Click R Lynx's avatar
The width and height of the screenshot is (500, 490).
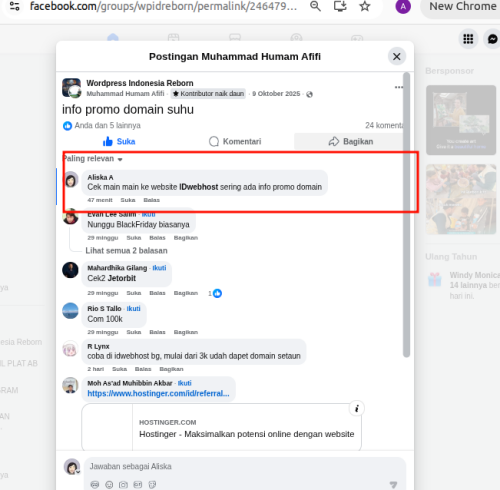coord(70,349)
